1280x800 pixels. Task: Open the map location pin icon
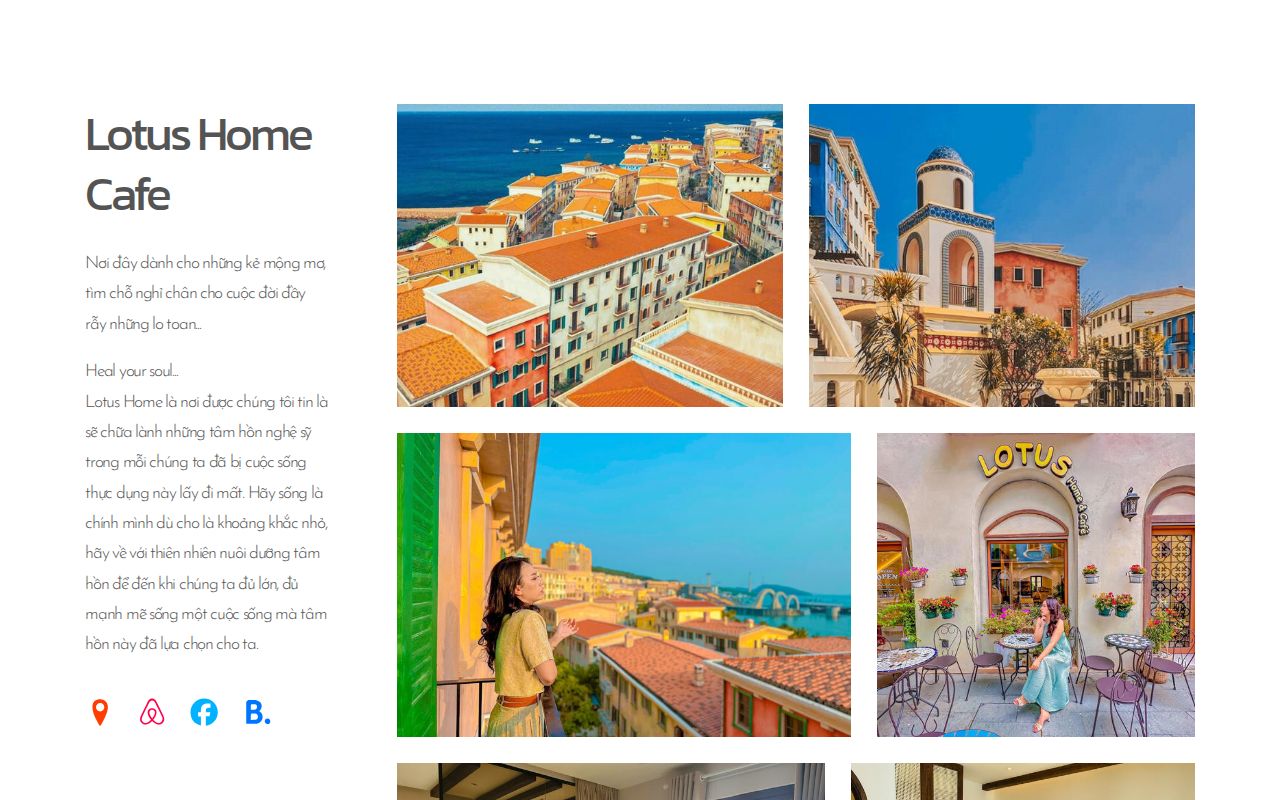pyautogui.click(x=99, y=712)
